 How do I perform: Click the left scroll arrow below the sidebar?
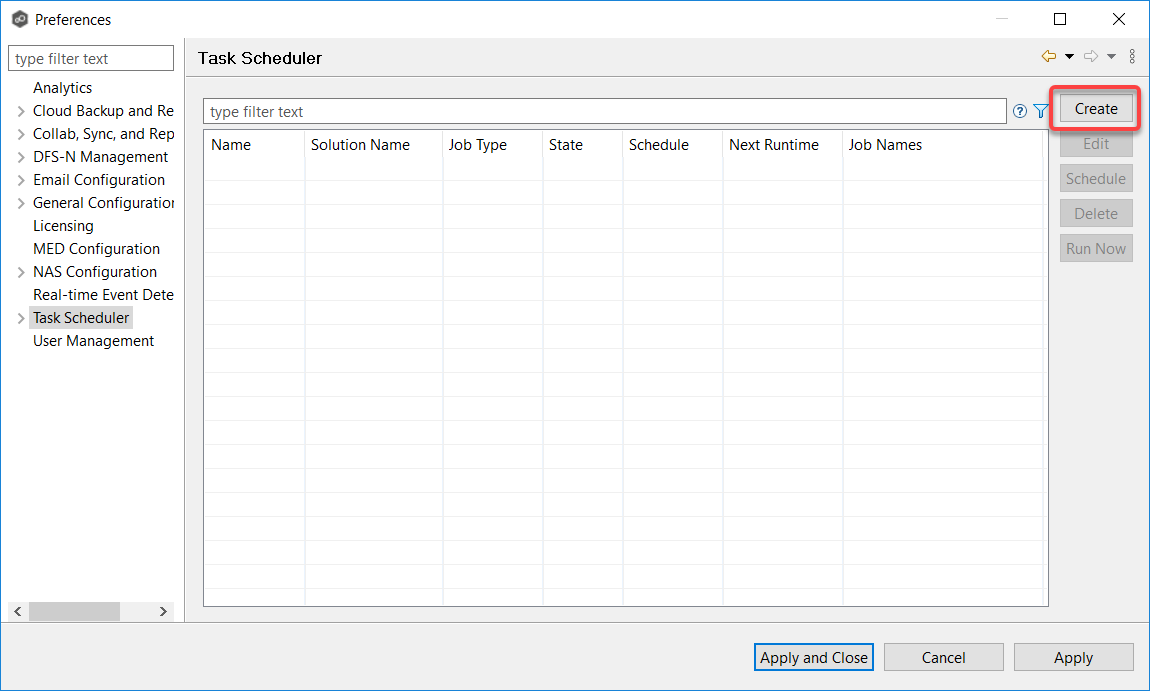pos(16,610)
